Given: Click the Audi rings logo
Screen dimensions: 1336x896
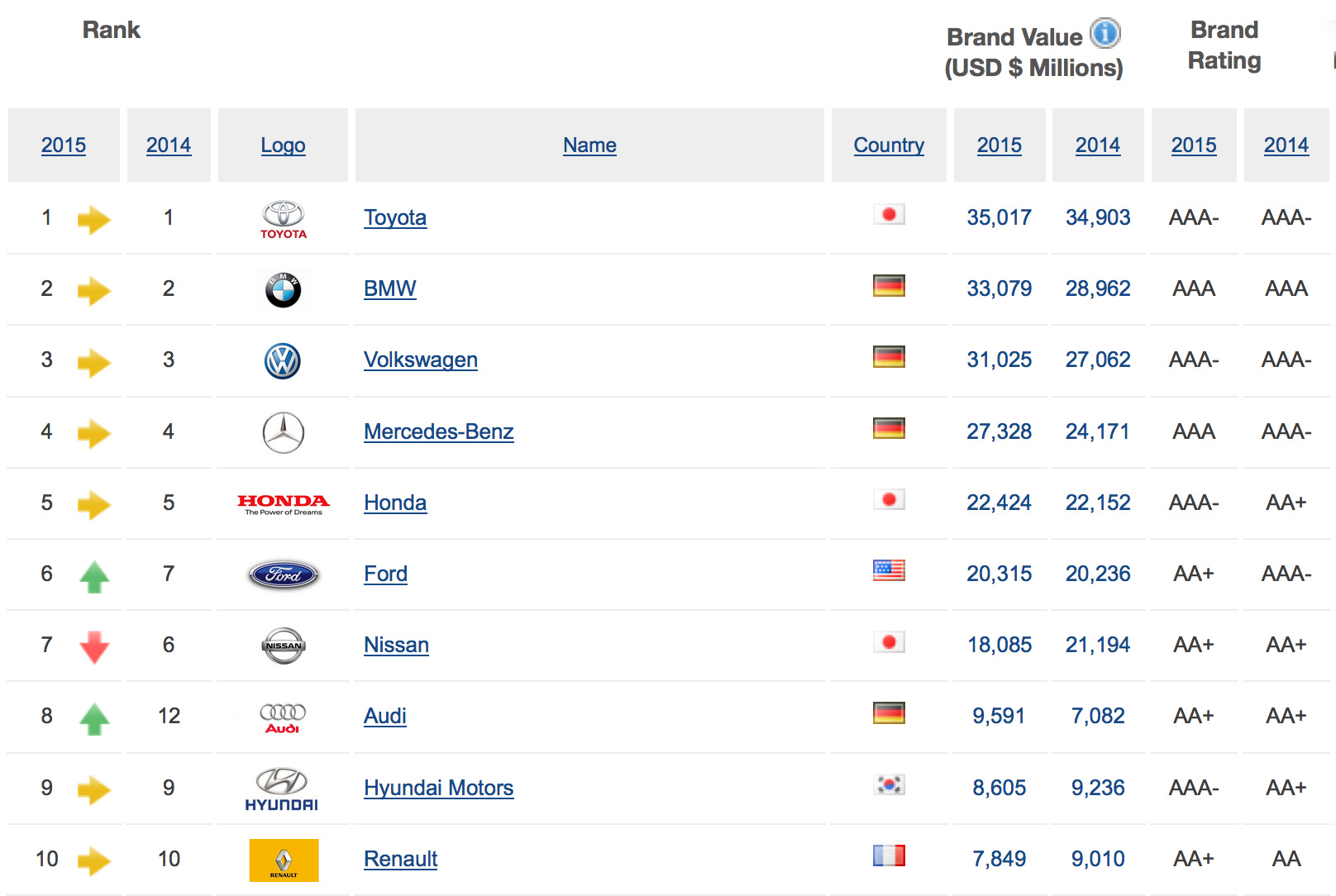Looking at the screenshot, I should pos(283,717).
